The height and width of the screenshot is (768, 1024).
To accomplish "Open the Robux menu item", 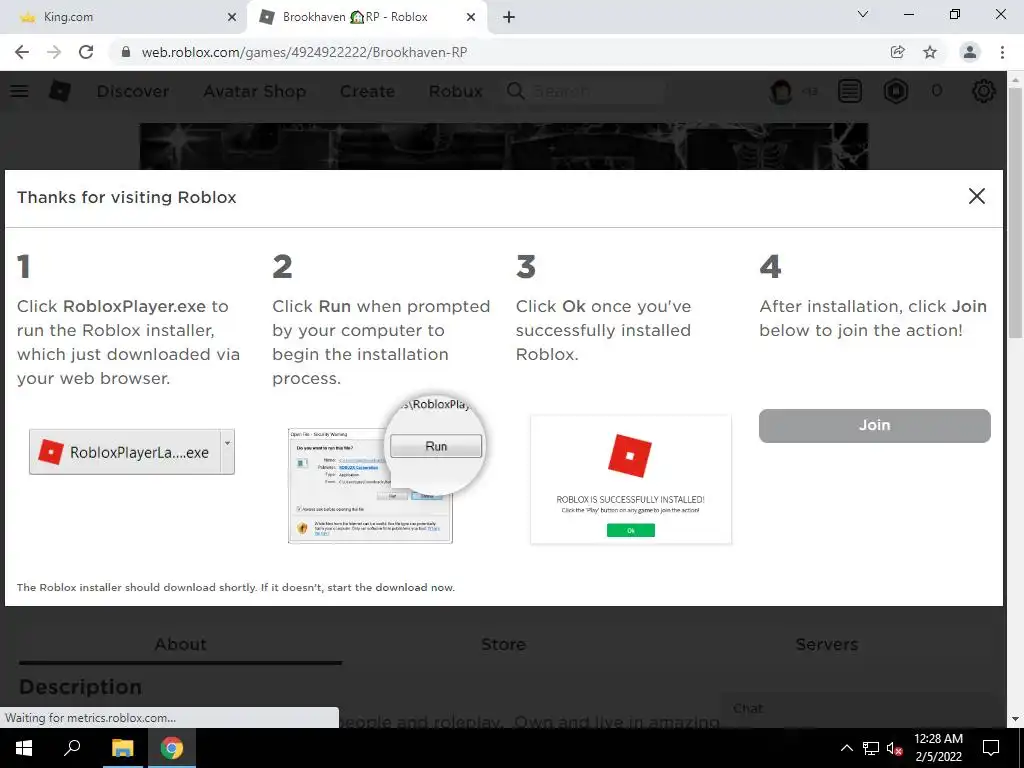I will pyautogui.click(x=455, y=91).
